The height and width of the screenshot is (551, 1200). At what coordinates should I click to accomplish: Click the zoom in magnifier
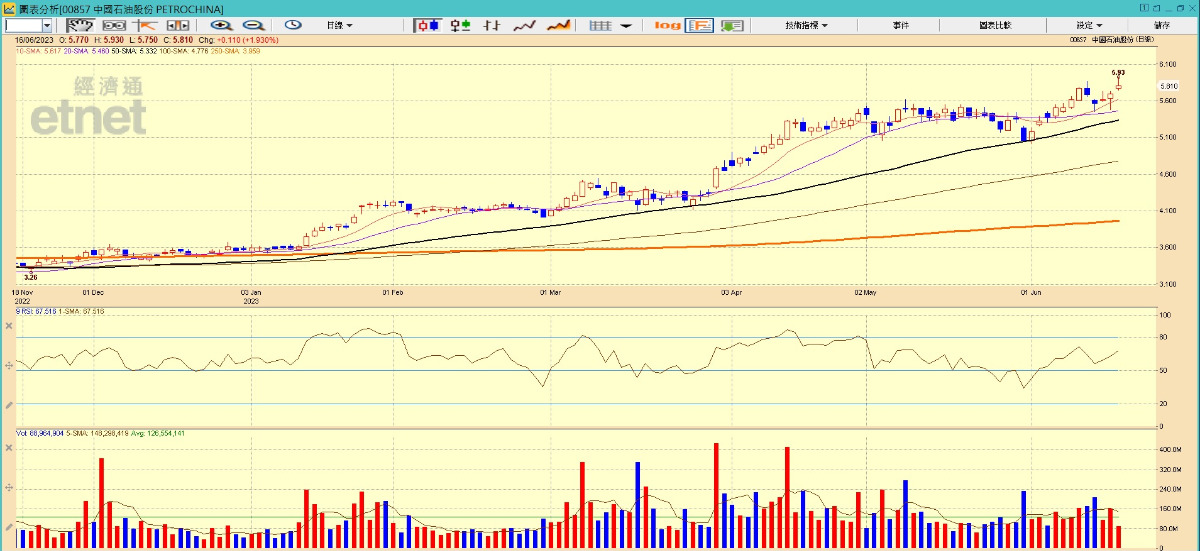221,25
